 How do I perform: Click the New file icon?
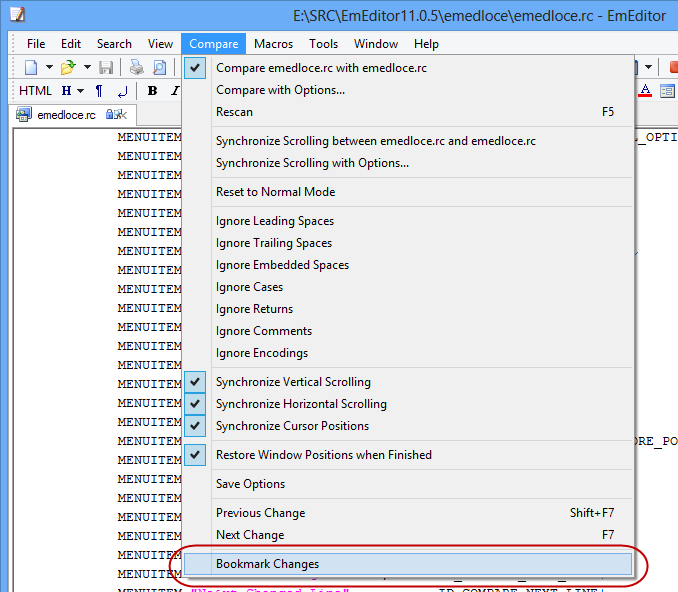[31, 67]
